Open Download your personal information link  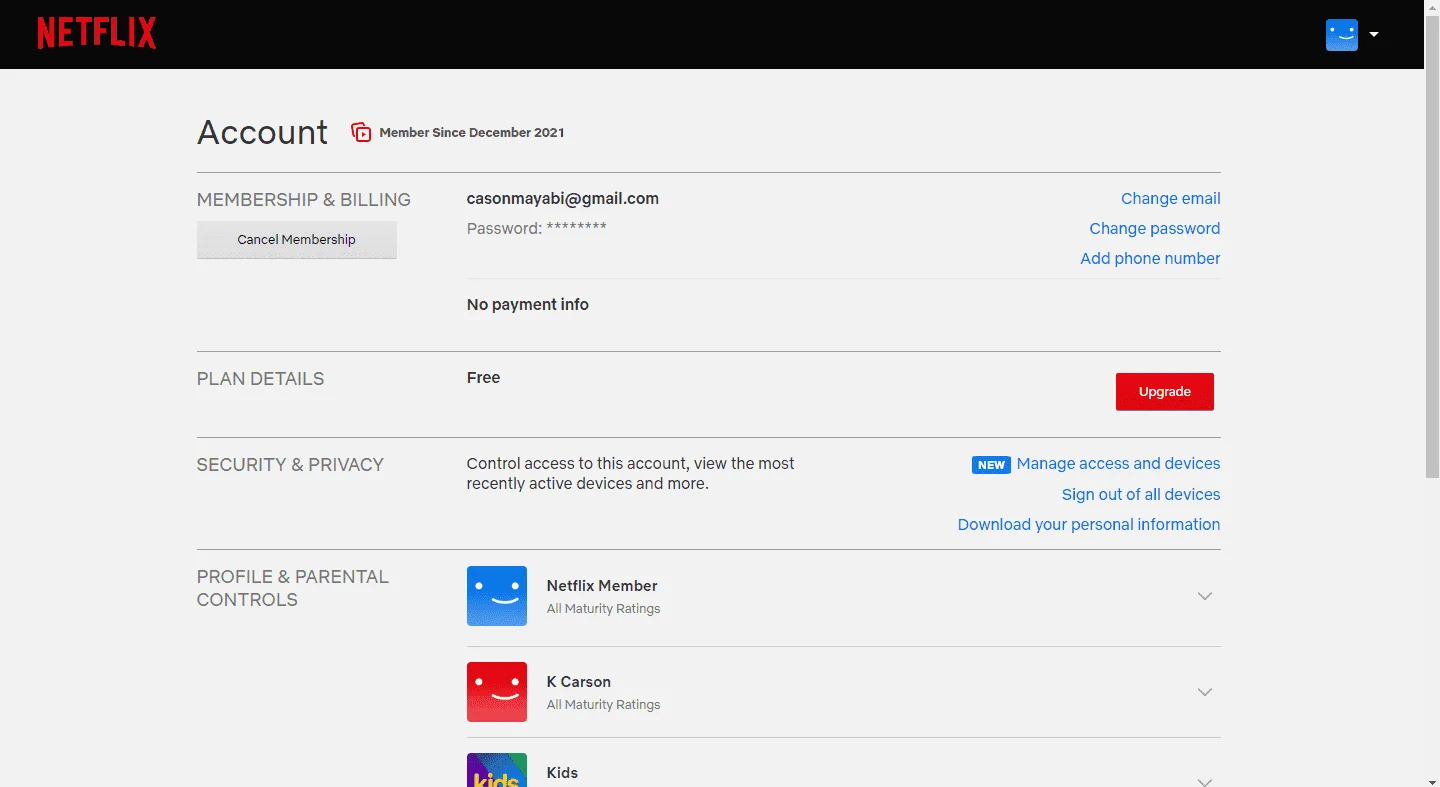click(x=1089, y=525)
